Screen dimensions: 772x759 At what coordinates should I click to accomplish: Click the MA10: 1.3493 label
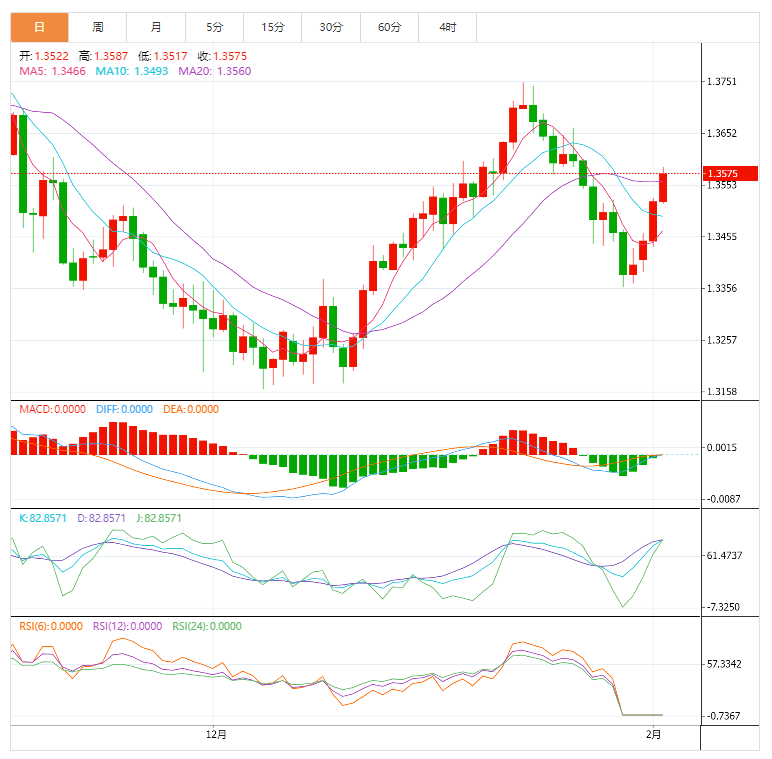tap(131, 71)
